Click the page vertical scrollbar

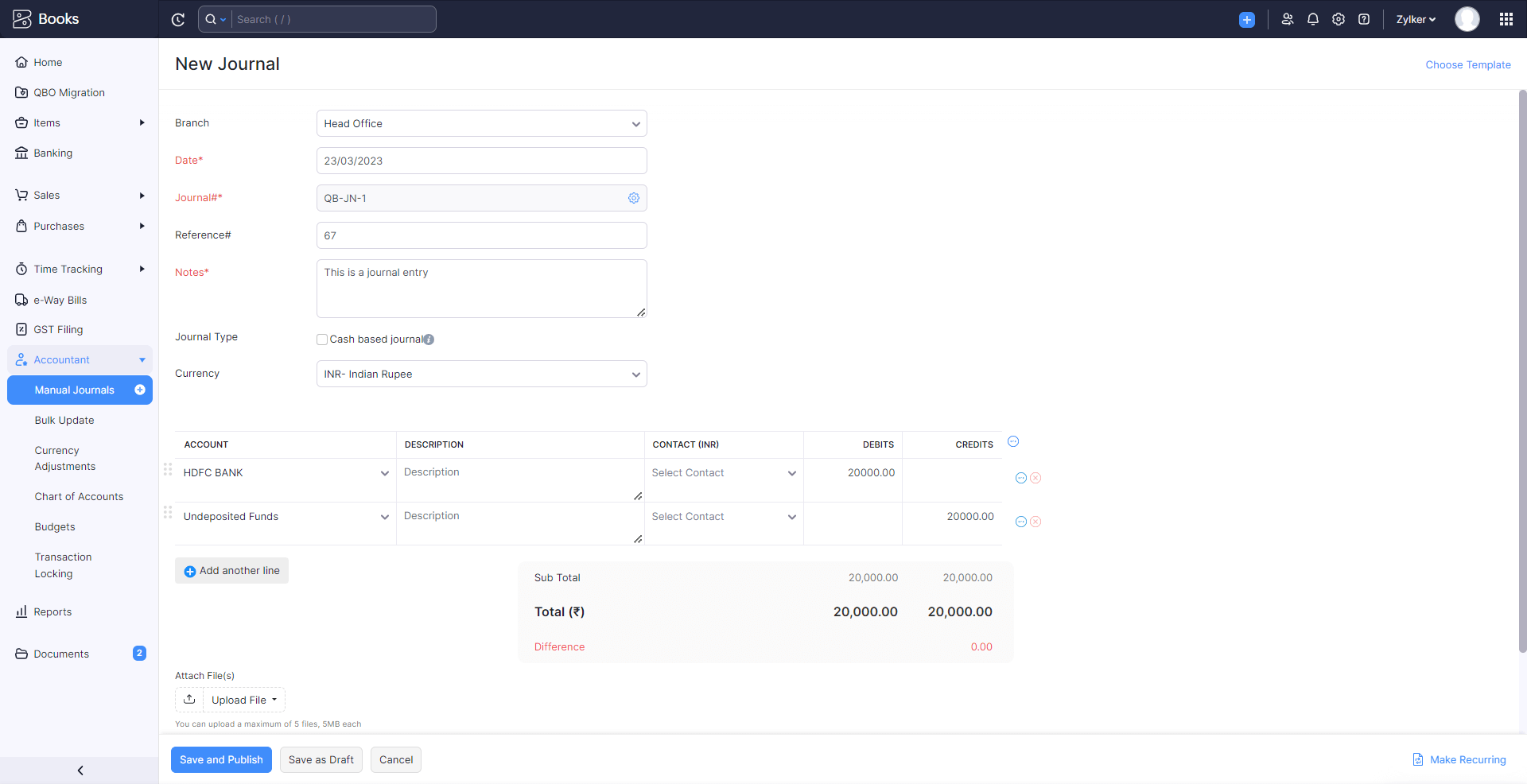point(1522,374)
